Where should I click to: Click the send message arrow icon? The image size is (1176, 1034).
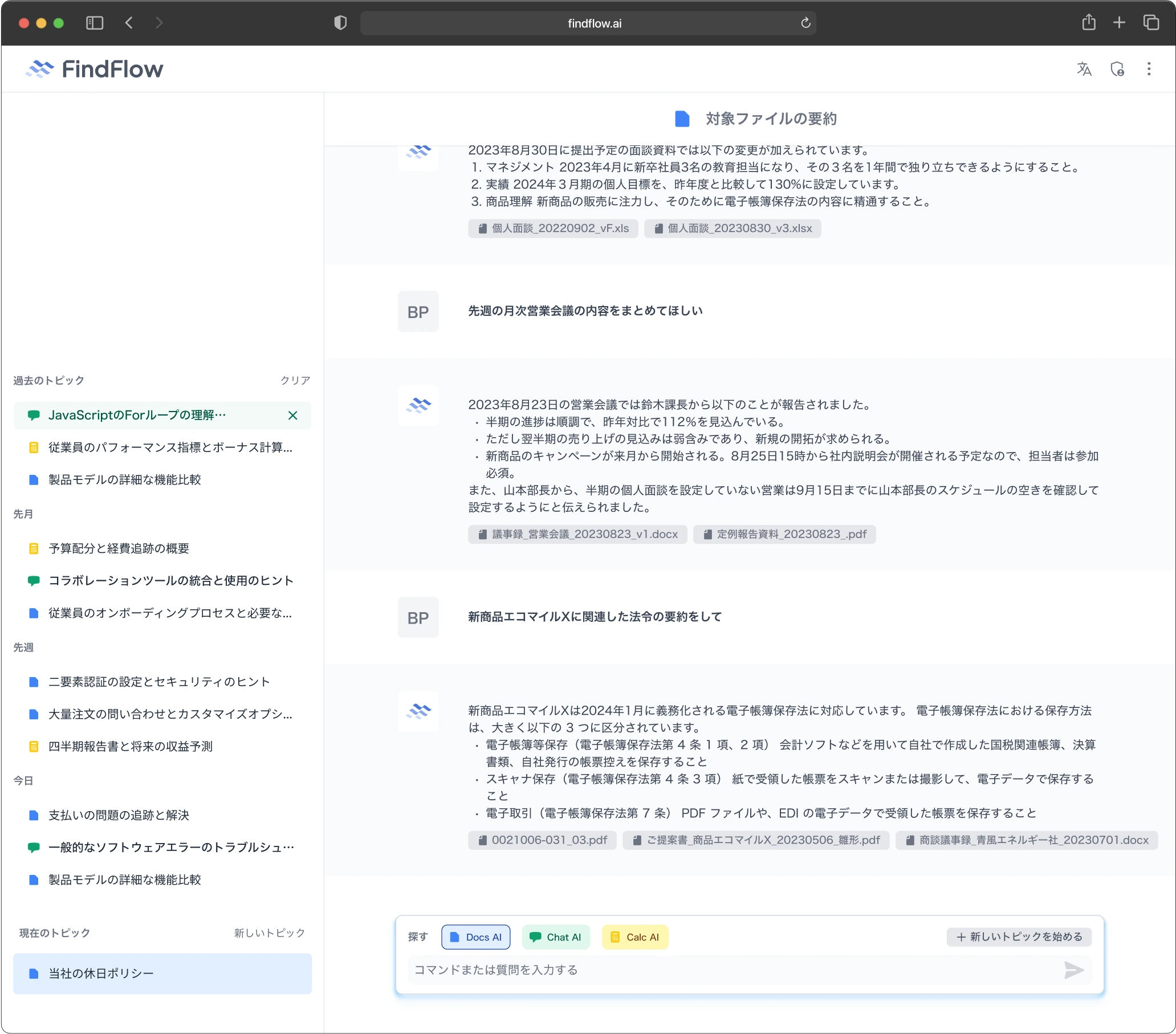(1072, 970)
